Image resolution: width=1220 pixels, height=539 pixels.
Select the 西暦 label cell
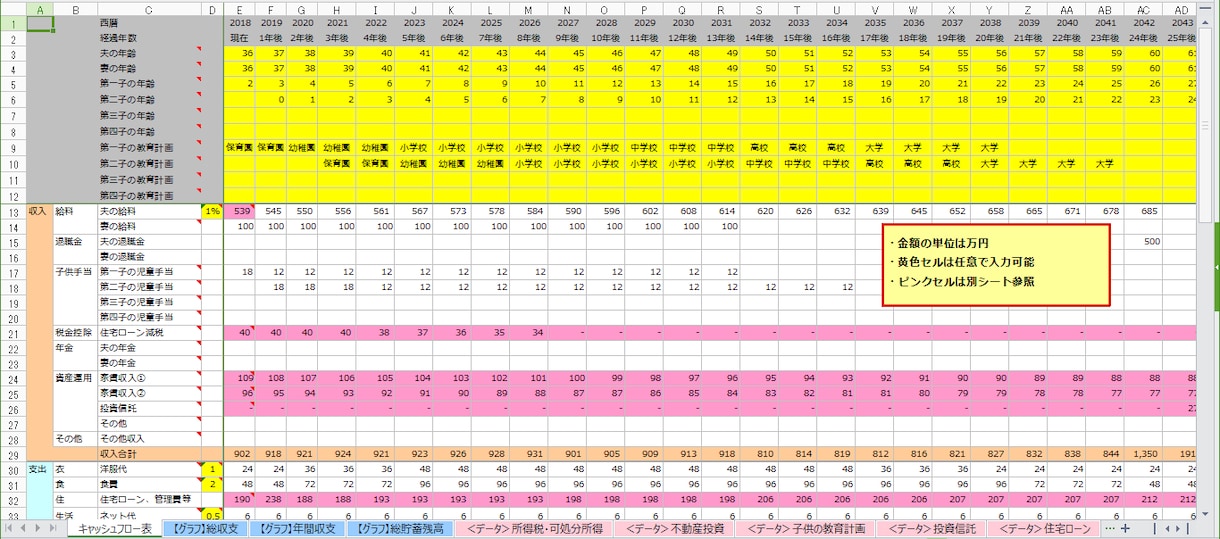click(x=148, y=22)
